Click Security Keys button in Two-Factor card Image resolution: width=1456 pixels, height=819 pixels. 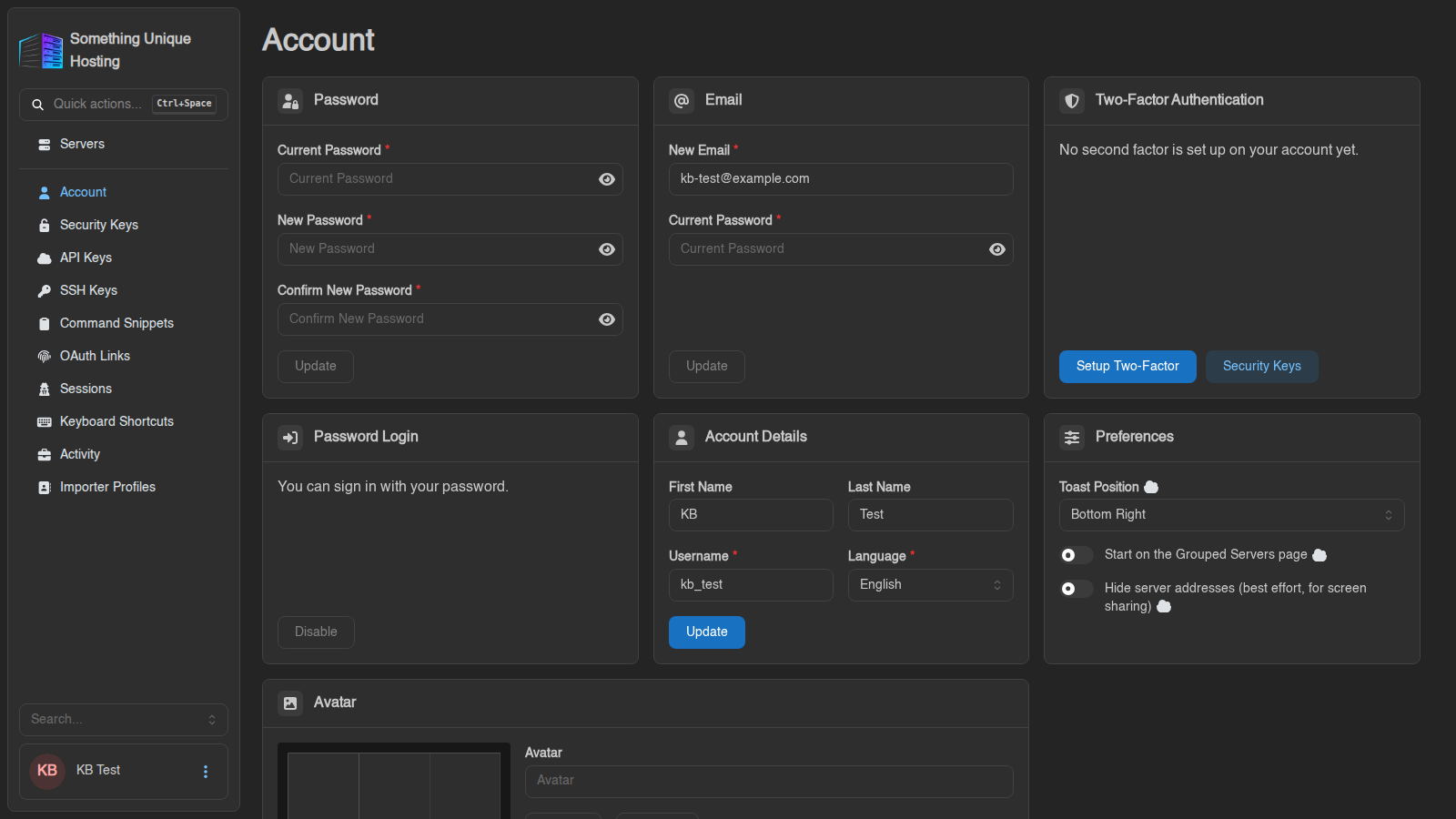coord(1261,367)
